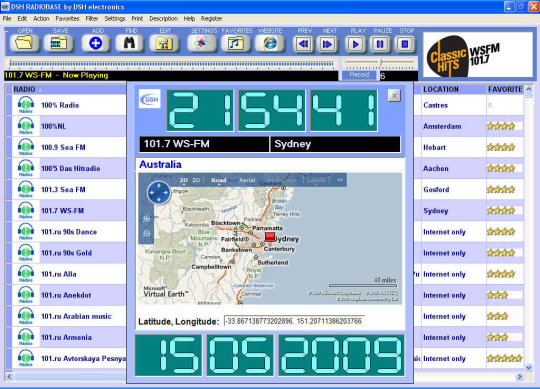Go to previous station with Prev
This screenshot has height=389, width=540.
click(x=303, y=44)
